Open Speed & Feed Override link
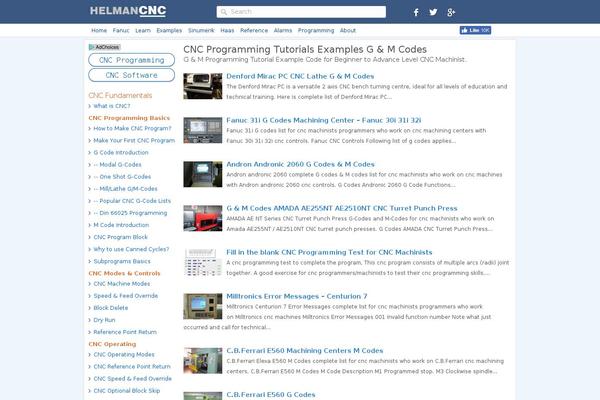The width and height of the screenshot is (600, 400). pyautogui.click(x=126, y=296)
